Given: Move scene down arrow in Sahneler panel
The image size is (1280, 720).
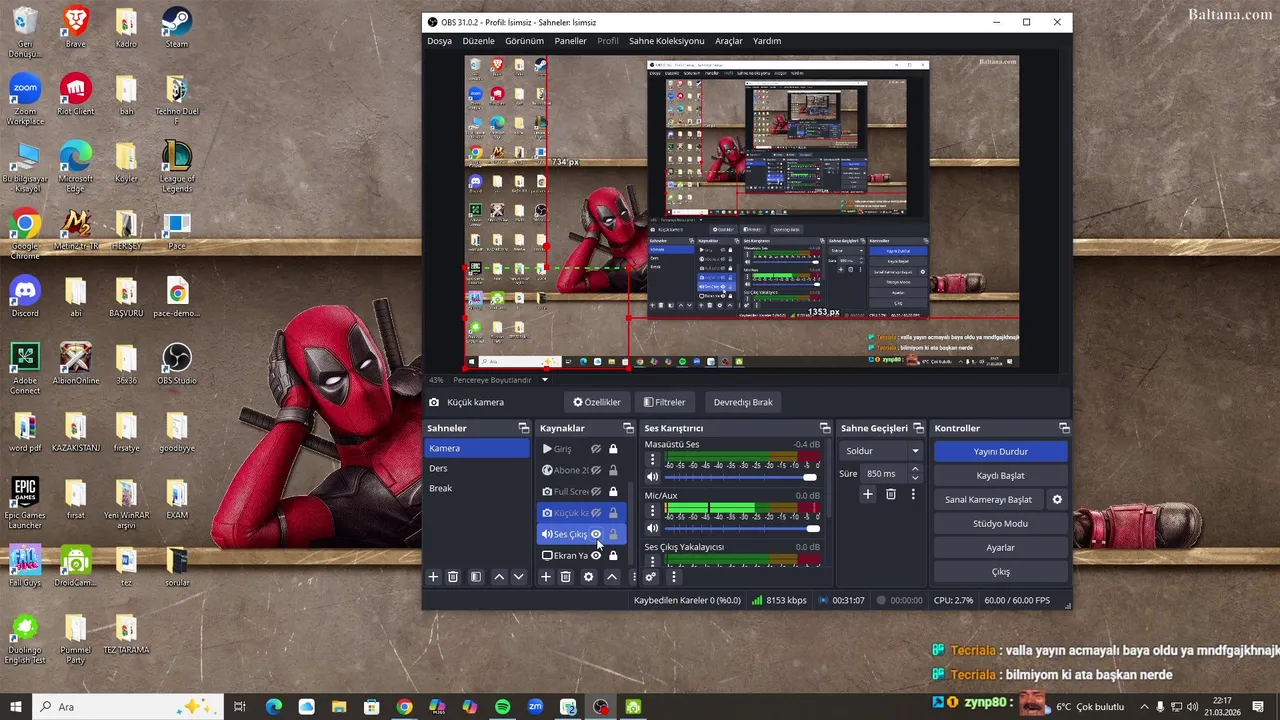Looking at the screenshot, I should coord(518,577).
